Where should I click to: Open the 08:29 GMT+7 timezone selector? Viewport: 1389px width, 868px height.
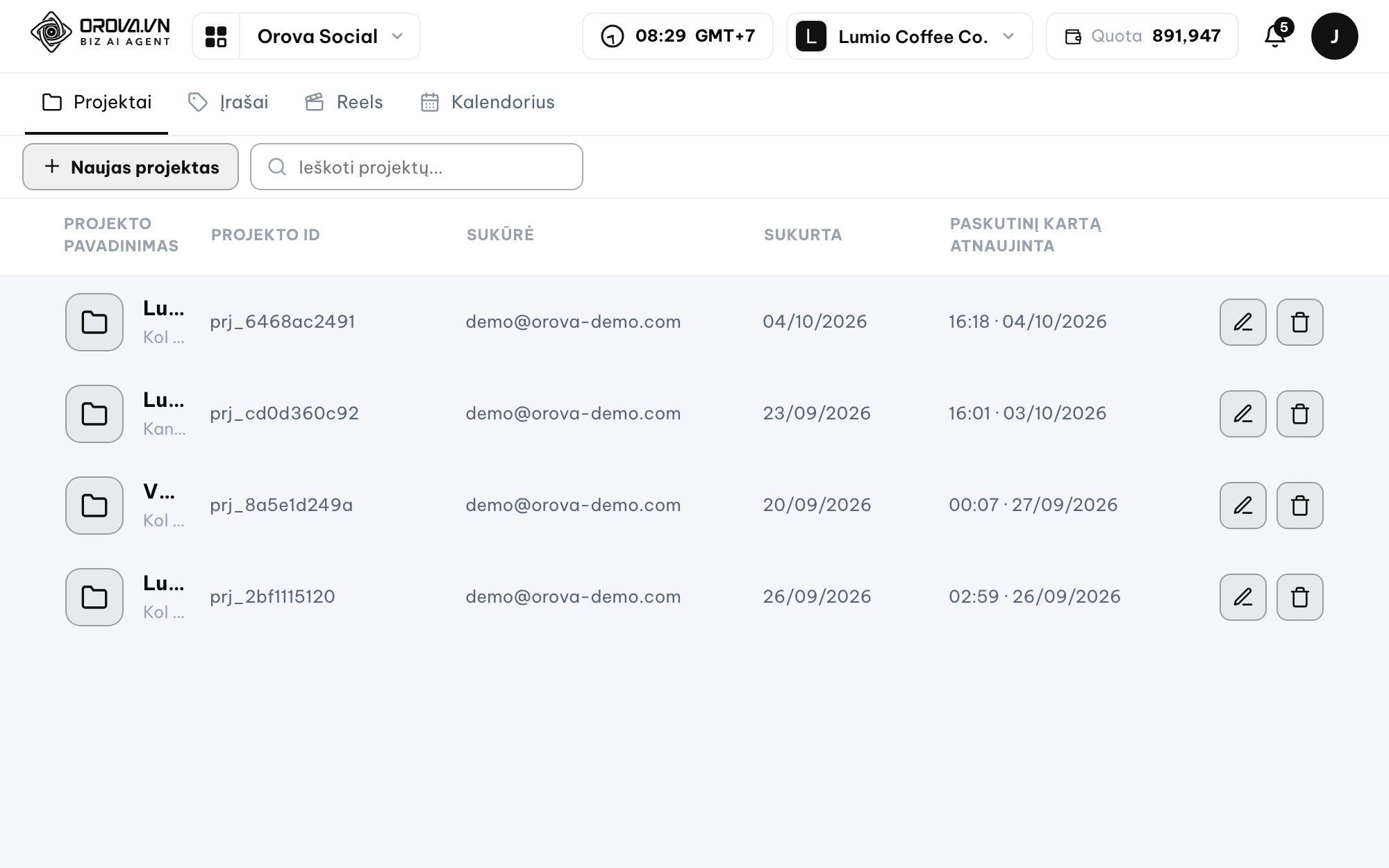click(x=678, y=36)
